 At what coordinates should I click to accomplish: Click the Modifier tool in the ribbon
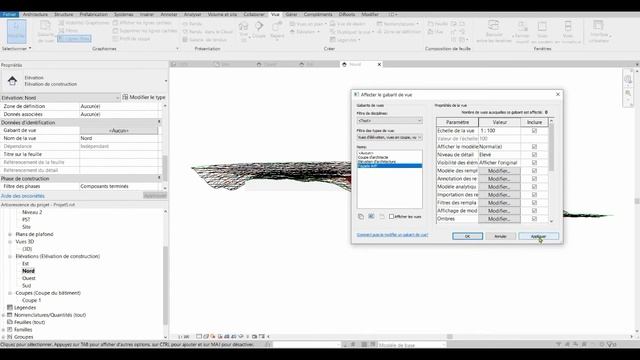(16, 31)
